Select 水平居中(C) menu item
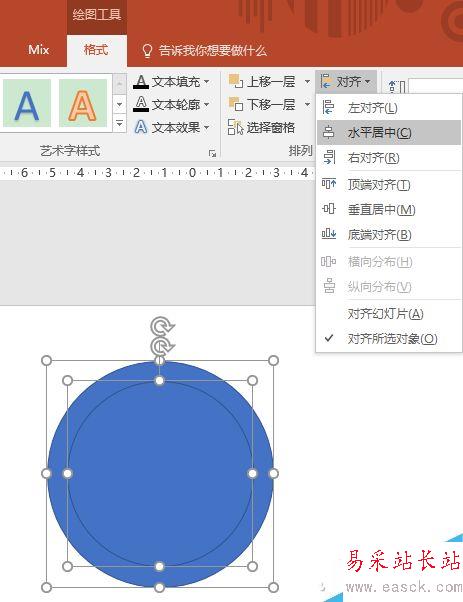Screen dimensions: 463x602 pos(389,132)
